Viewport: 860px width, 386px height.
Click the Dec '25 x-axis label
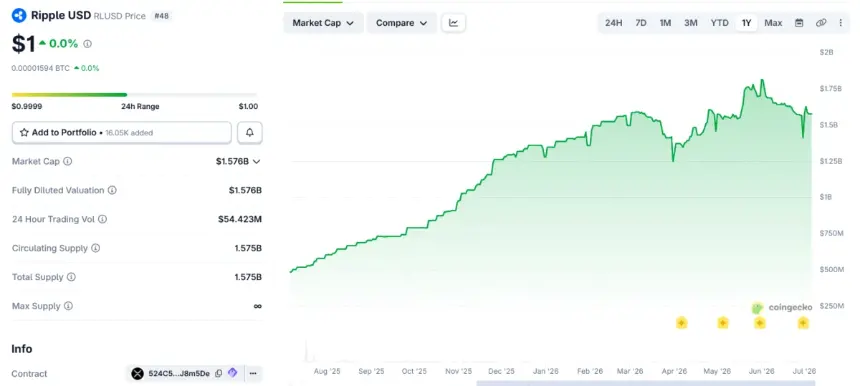[x=501, y=371]
